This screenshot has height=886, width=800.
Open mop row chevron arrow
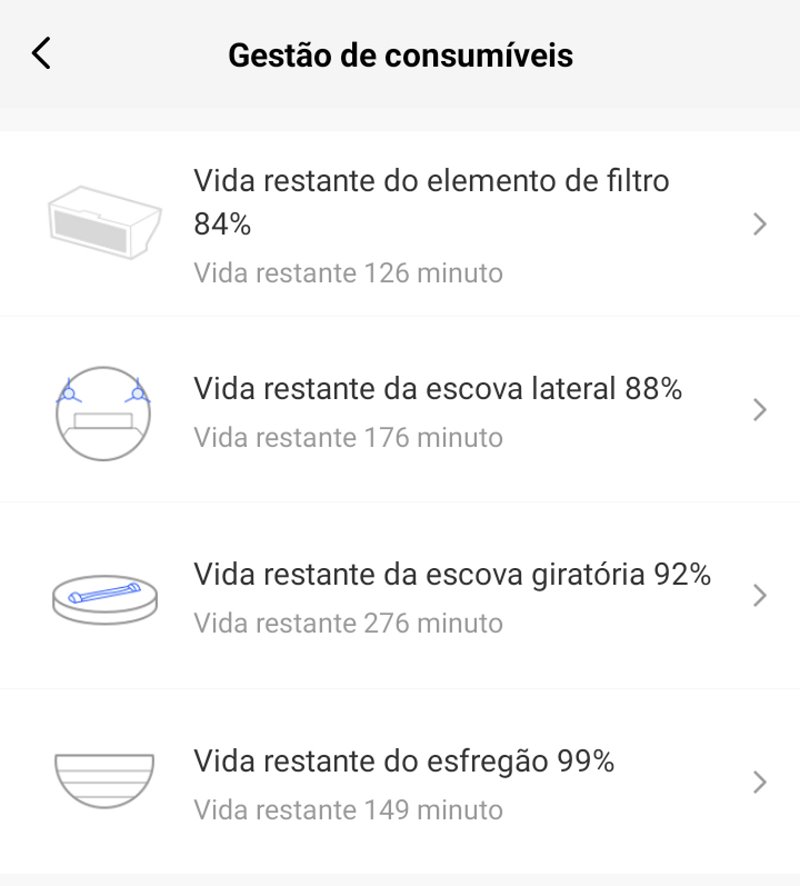point(760,781)
